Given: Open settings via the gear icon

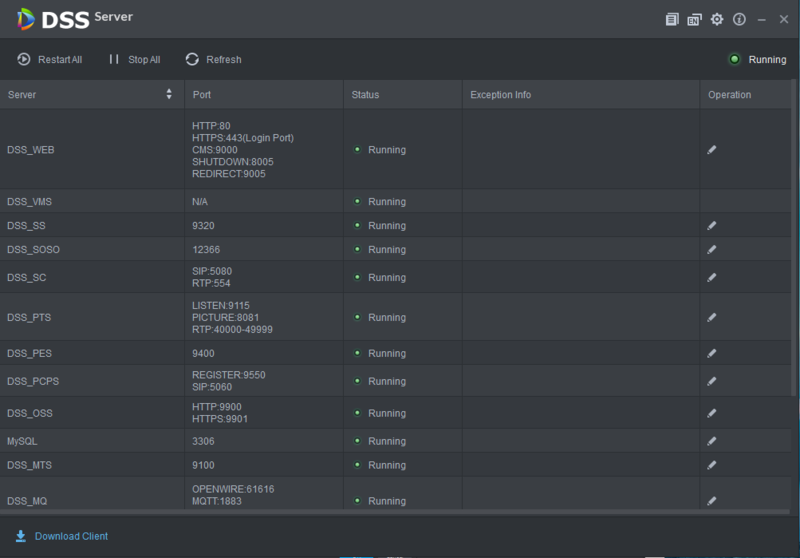Looking at the screenshot, I should click(717, 19).
